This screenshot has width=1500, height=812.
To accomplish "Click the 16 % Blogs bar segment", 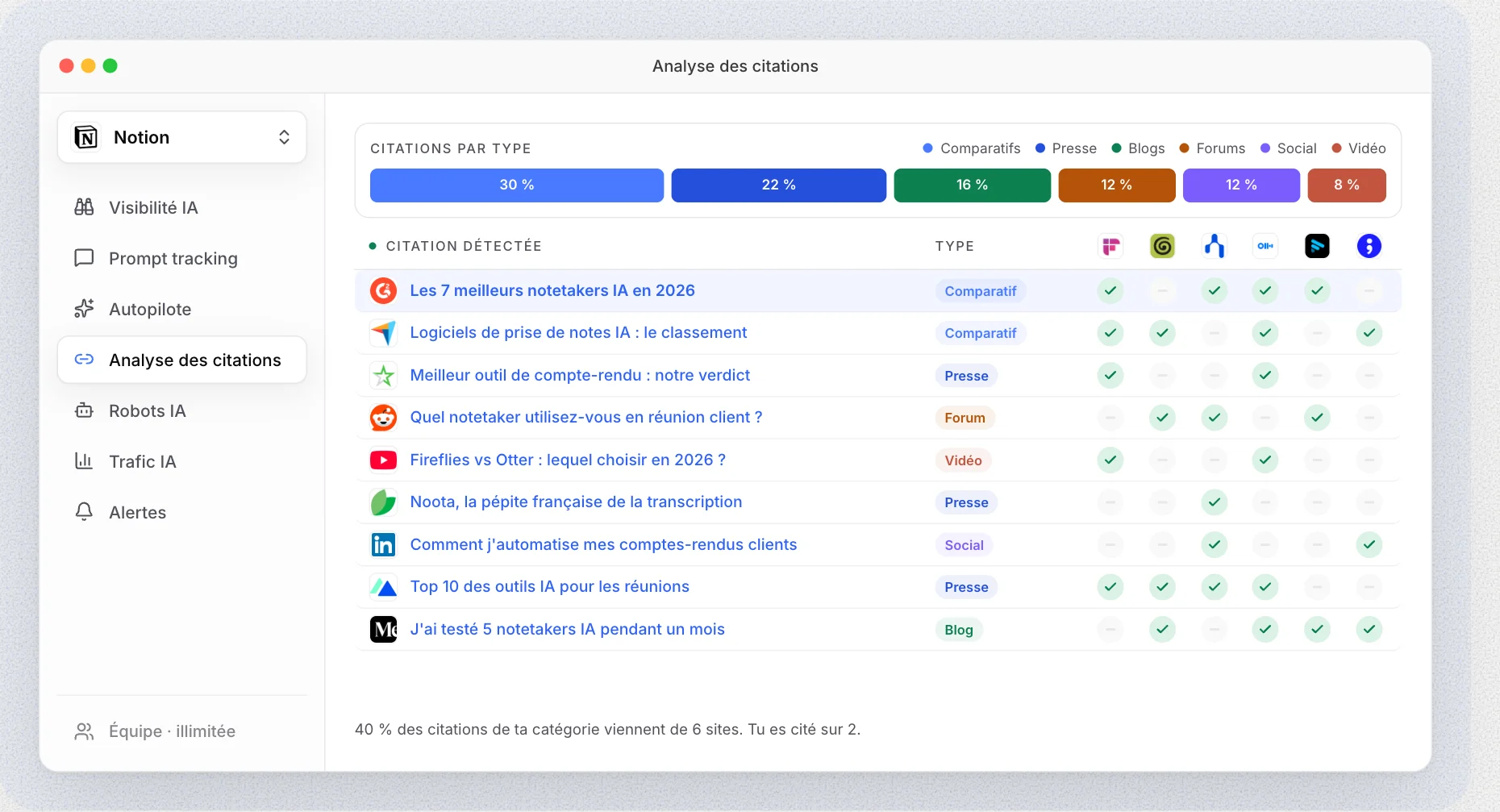I will (972, 185).
